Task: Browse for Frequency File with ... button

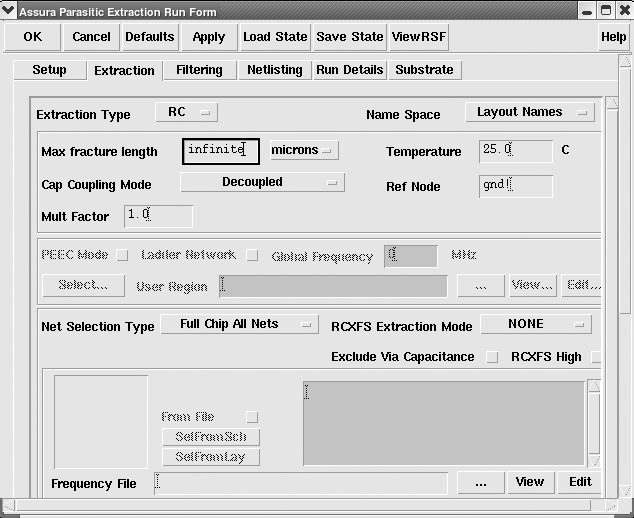Action: click(x=481, y=482)
